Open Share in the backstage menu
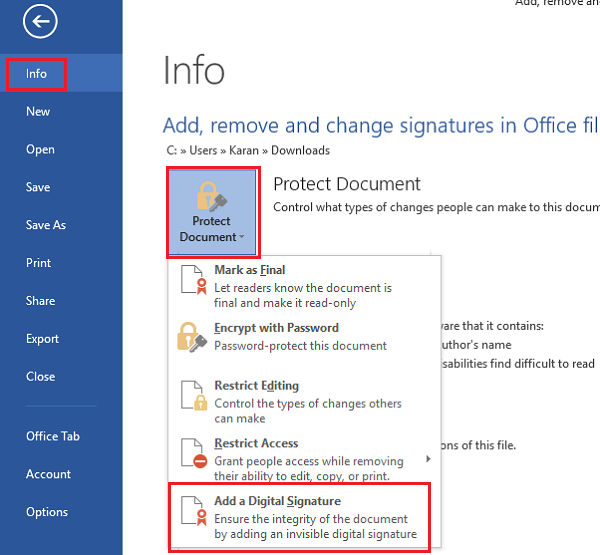The image size is (600, 555). pyautogui.click(x=40, y=300)
